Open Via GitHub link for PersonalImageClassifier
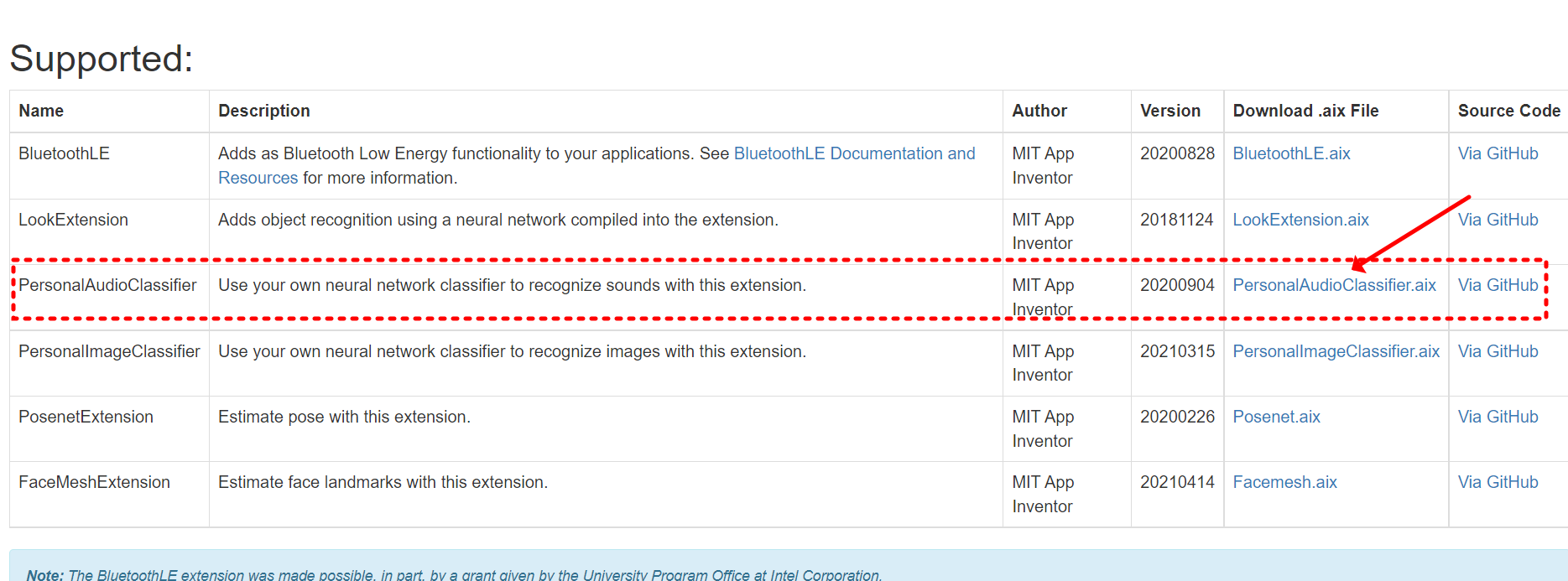Screen dimensions: 1568x581 point(1498,351)
